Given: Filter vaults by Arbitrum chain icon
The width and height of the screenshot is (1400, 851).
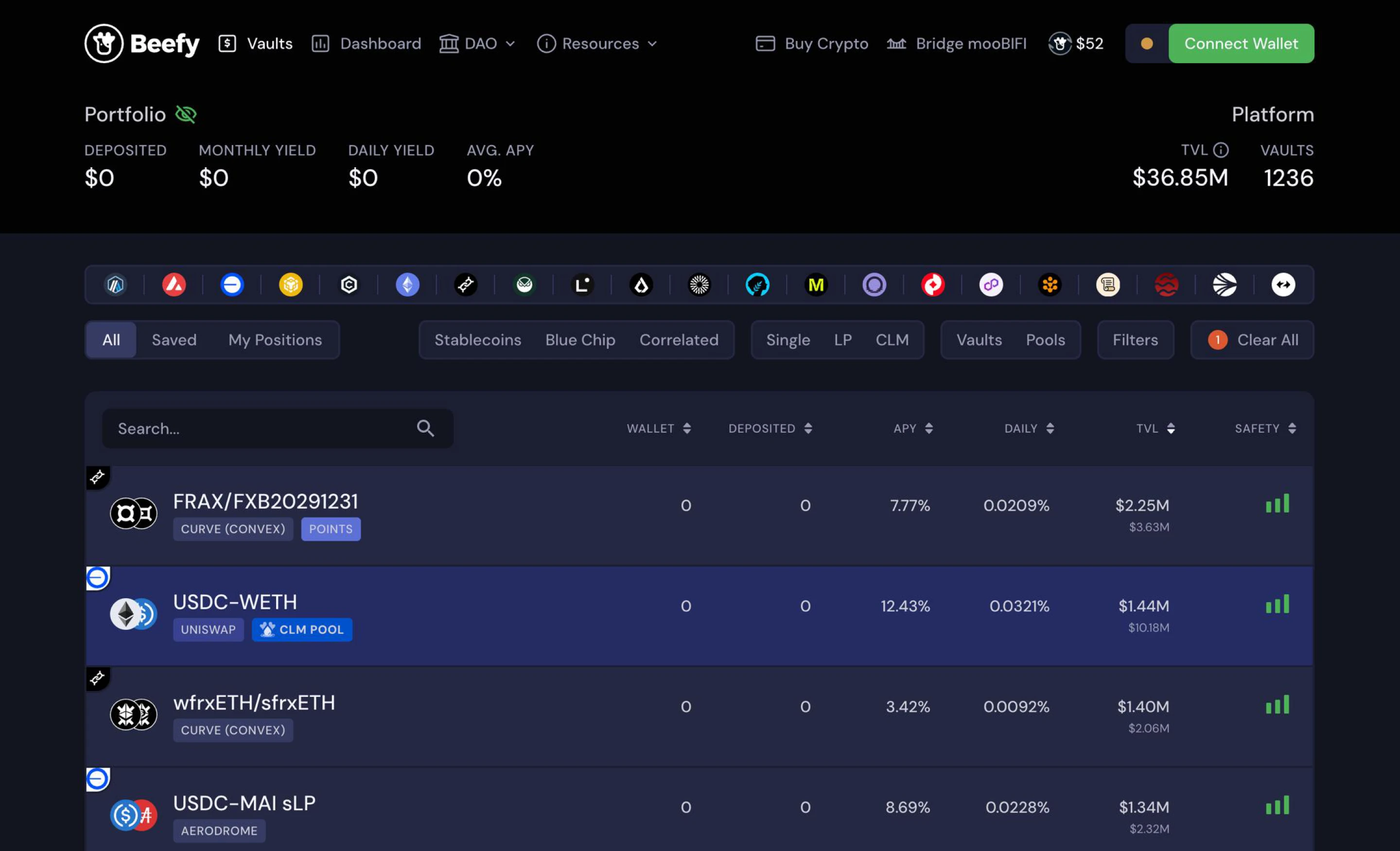Looking at the screenshot, I should [x=116, y=284].
